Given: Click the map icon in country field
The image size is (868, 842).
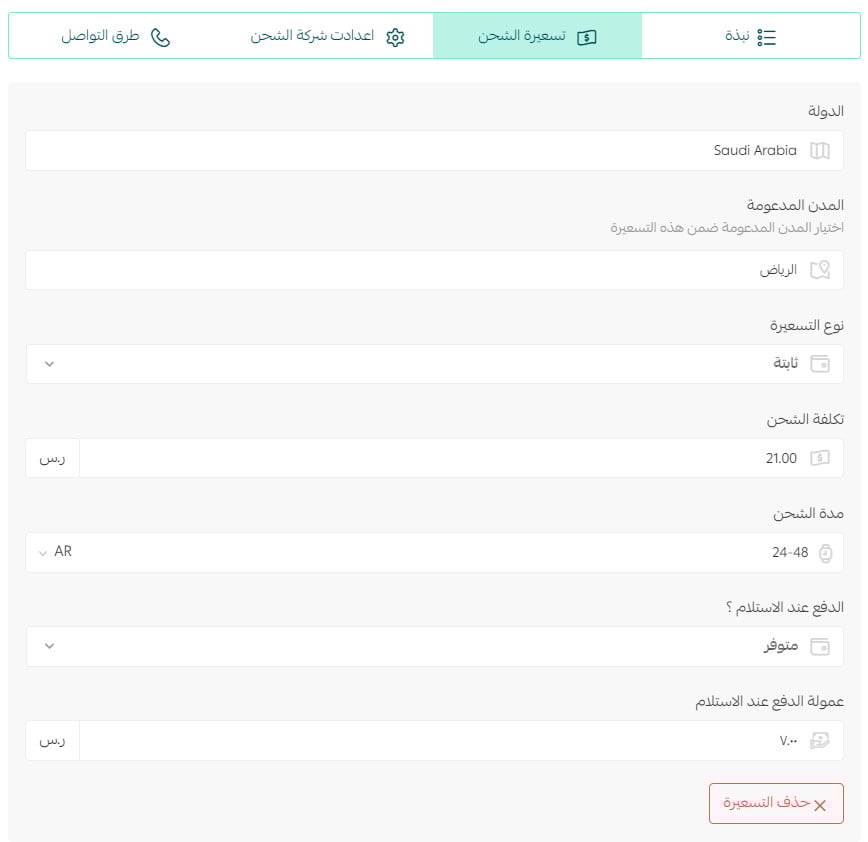Looking at the screenshot, I should pyautogui.click(x=820, y=151).
